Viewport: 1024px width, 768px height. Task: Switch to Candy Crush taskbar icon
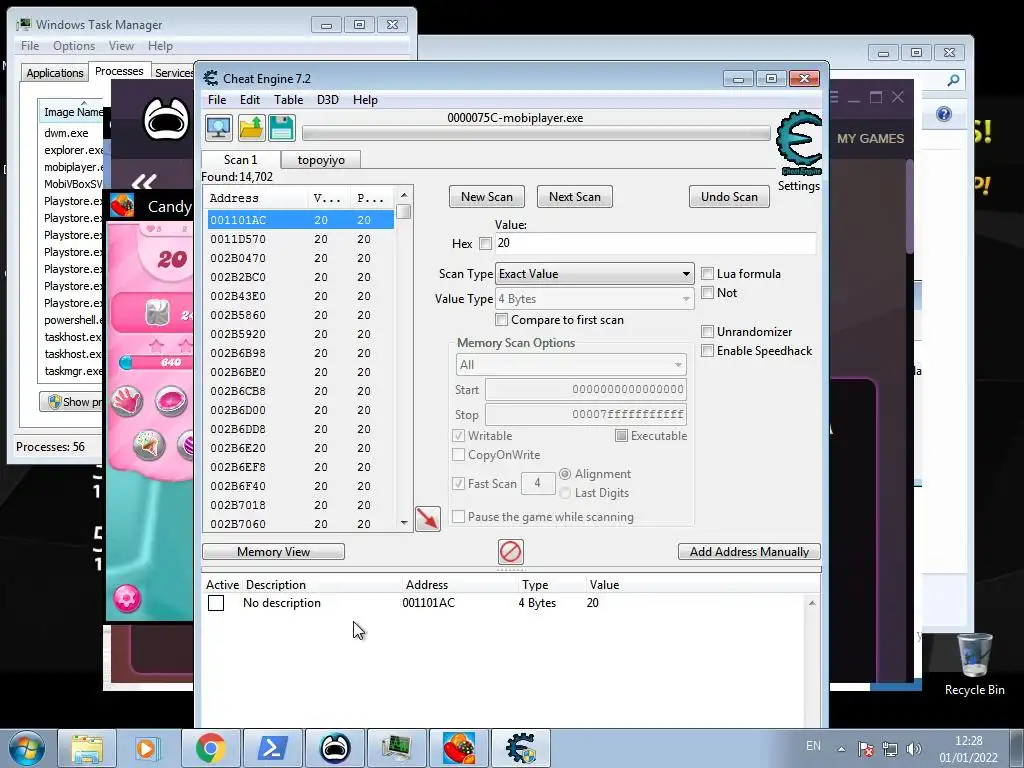[458, 748]
